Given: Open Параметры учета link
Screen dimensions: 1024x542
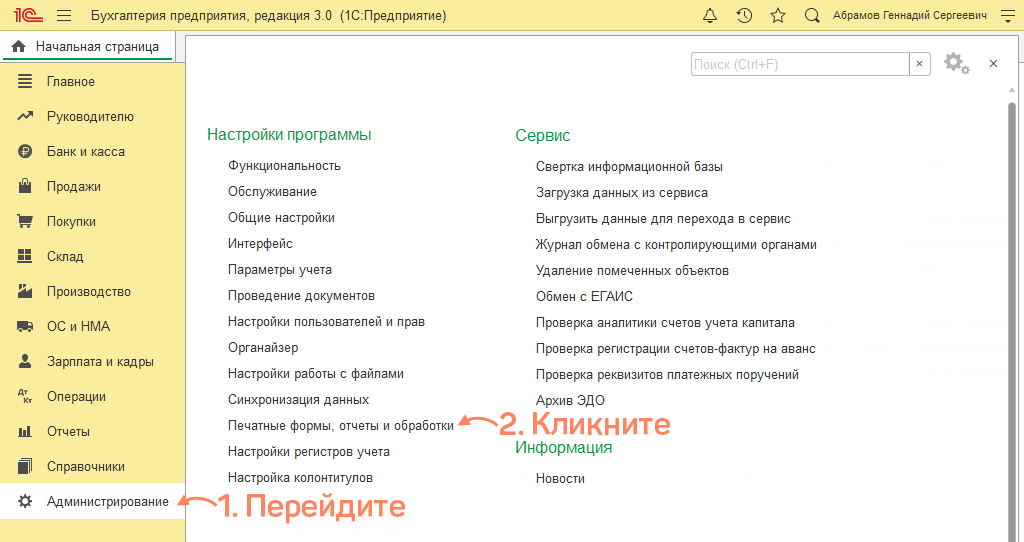Looking at the screenshot, I should click(280, 270).
